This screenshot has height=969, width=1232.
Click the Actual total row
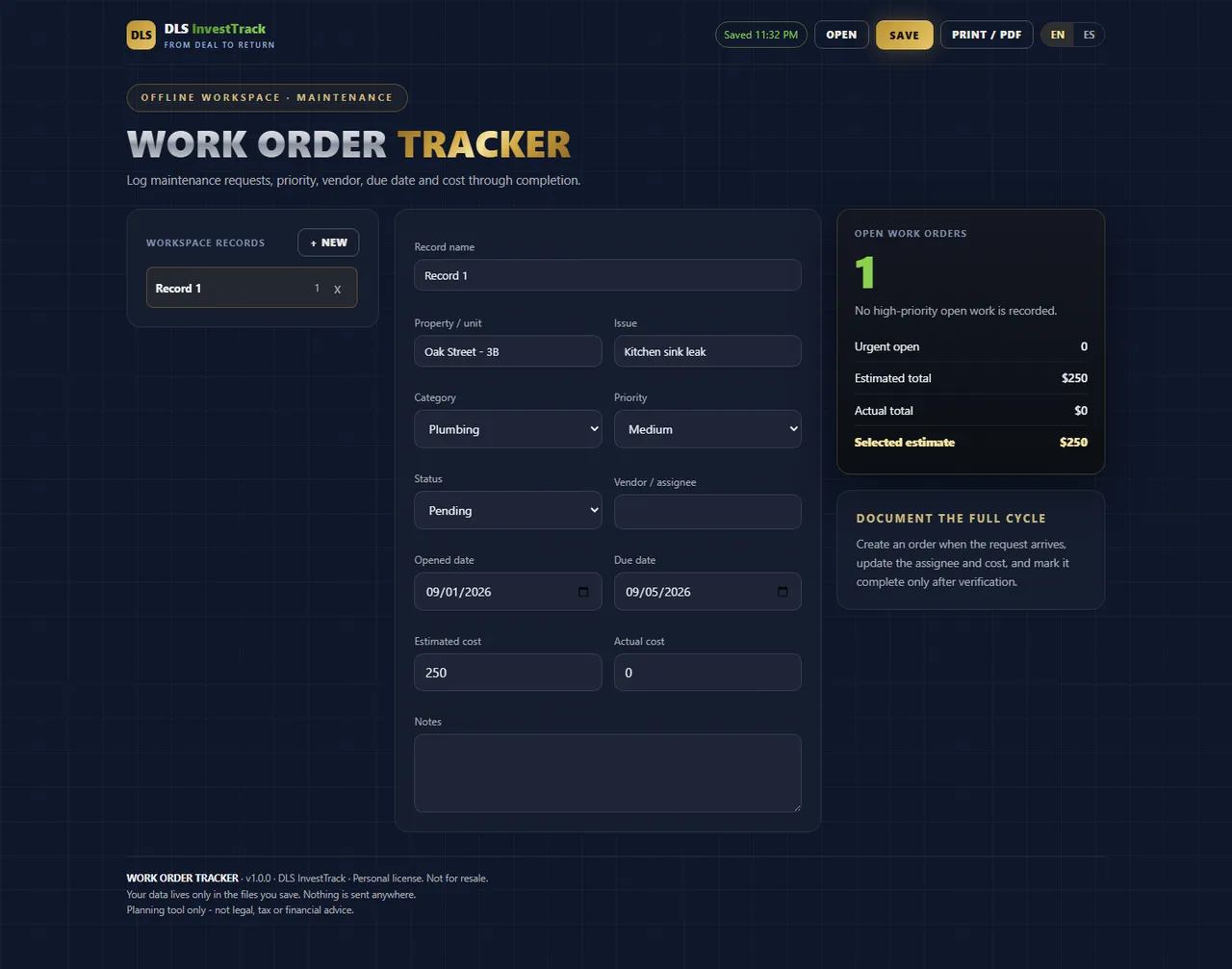[x=971, y=411]
